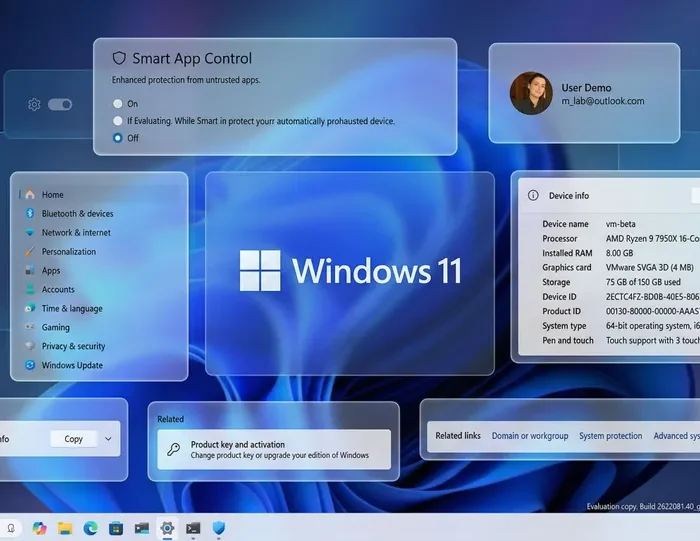Click the Device name value vm-beta
The image size is (700, 541).
[x=621, y=224]
